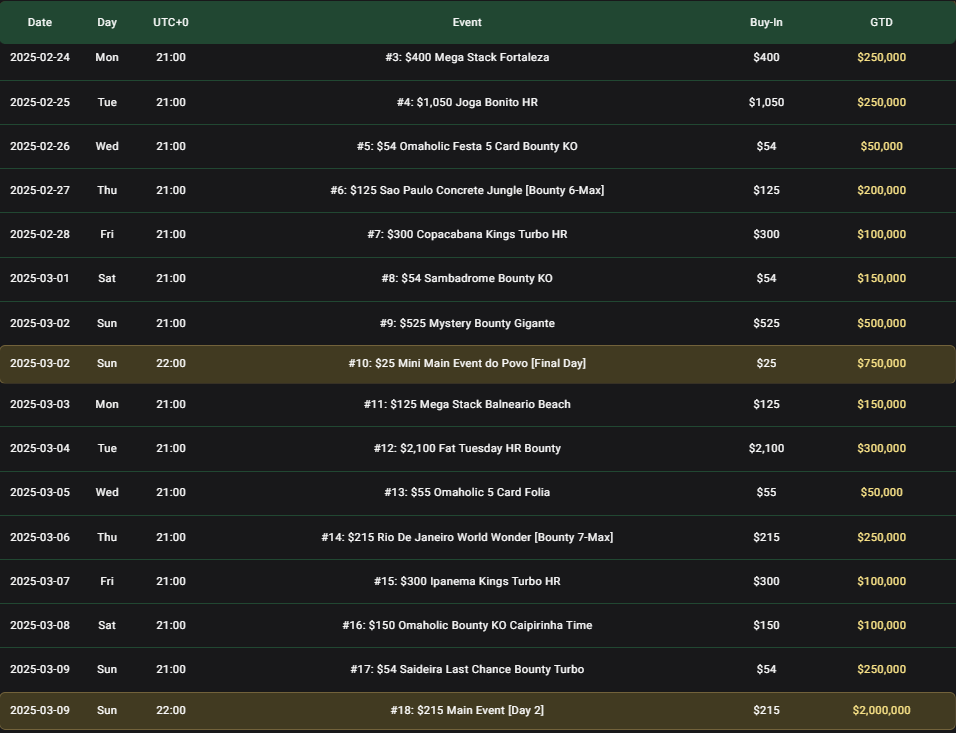
Task: Click the Buy-In column header
Action: 766,22
